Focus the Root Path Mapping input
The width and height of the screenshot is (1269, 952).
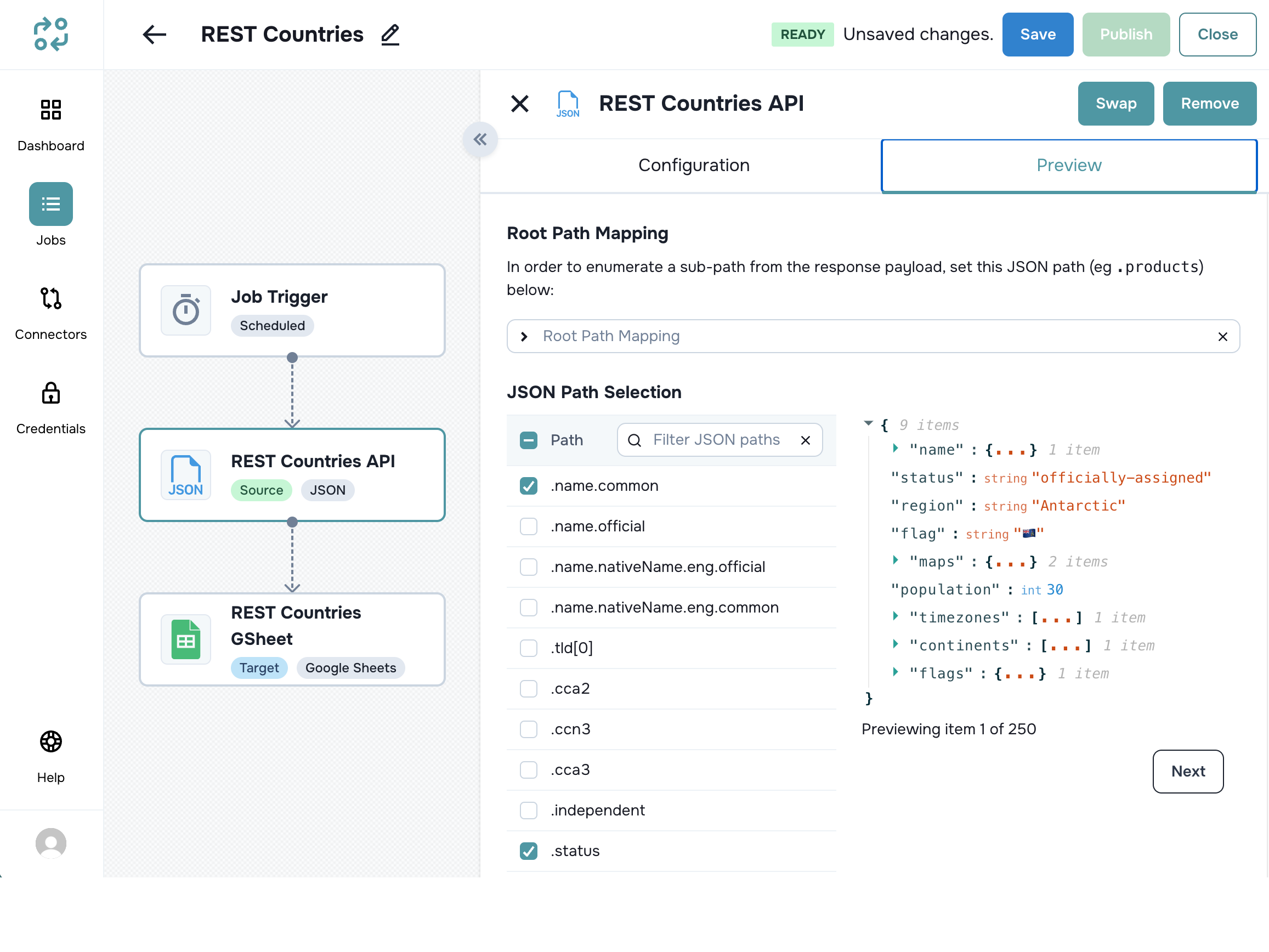coord(873,336)
